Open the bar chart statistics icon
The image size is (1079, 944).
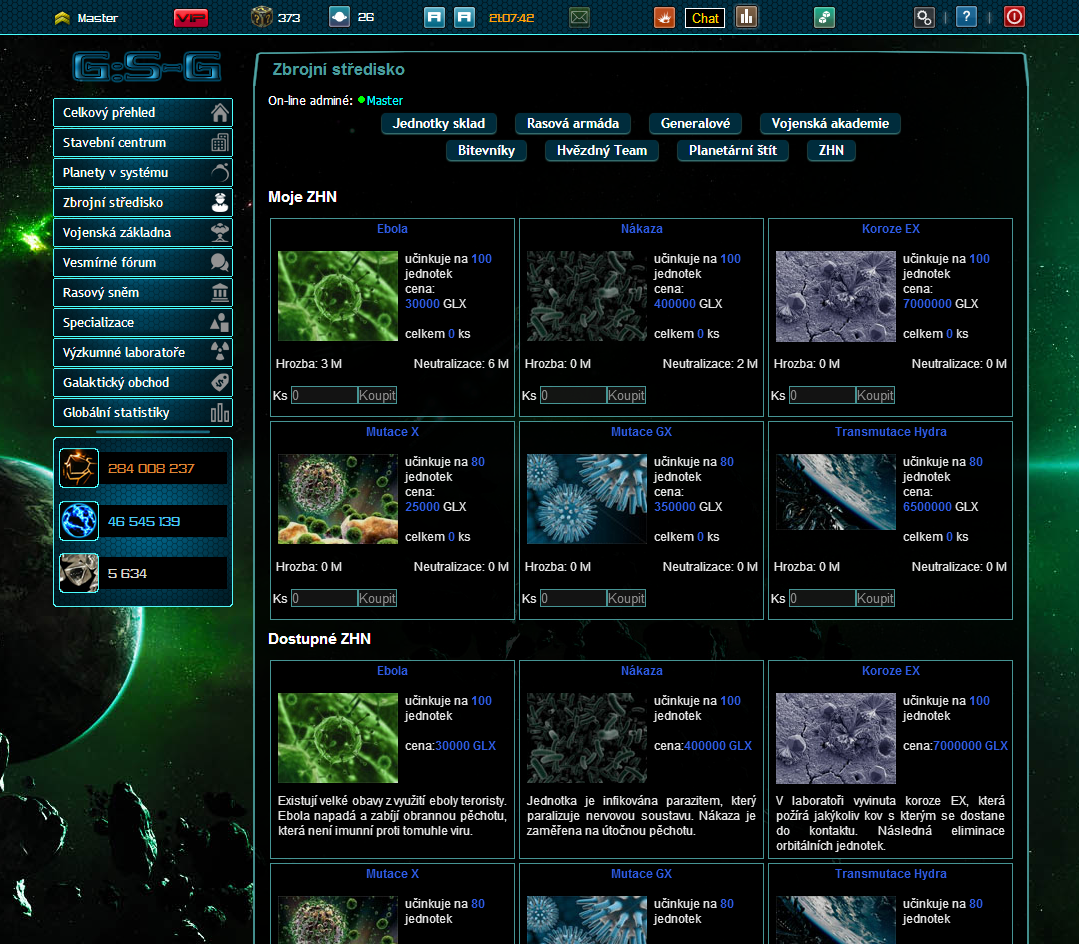(x=746, y=17)
